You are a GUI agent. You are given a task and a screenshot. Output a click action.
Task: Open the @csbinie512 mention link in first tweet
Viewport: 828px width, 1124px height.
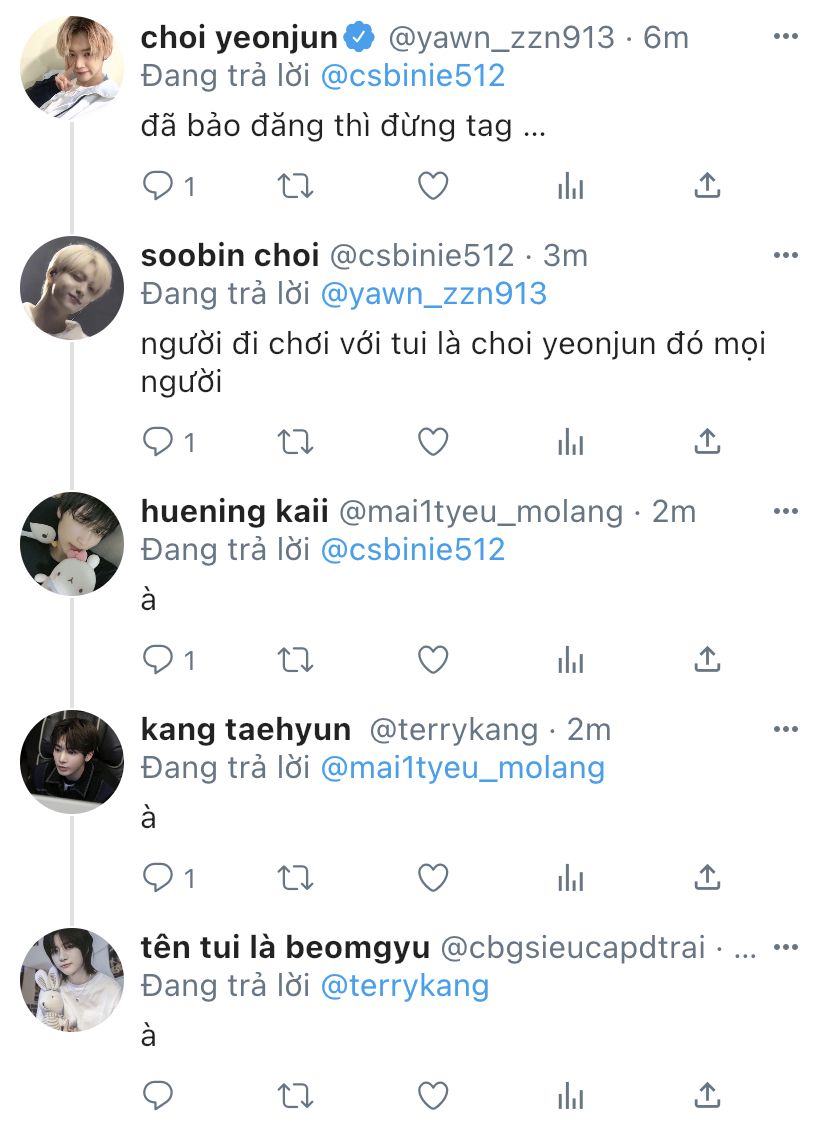tap(413, 76)
